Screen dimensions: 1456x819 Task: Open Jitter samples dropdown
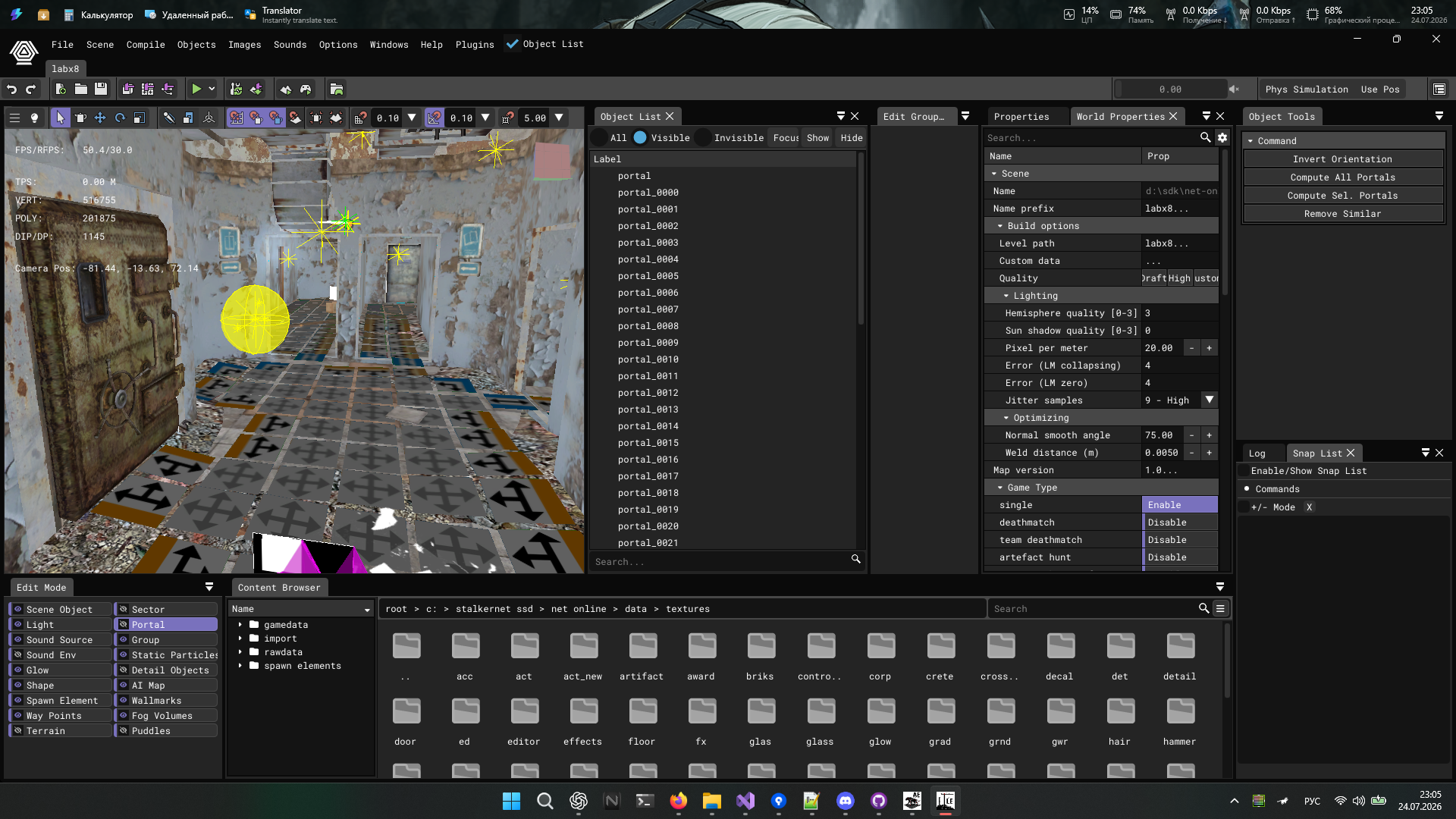tap(1210, 400)
